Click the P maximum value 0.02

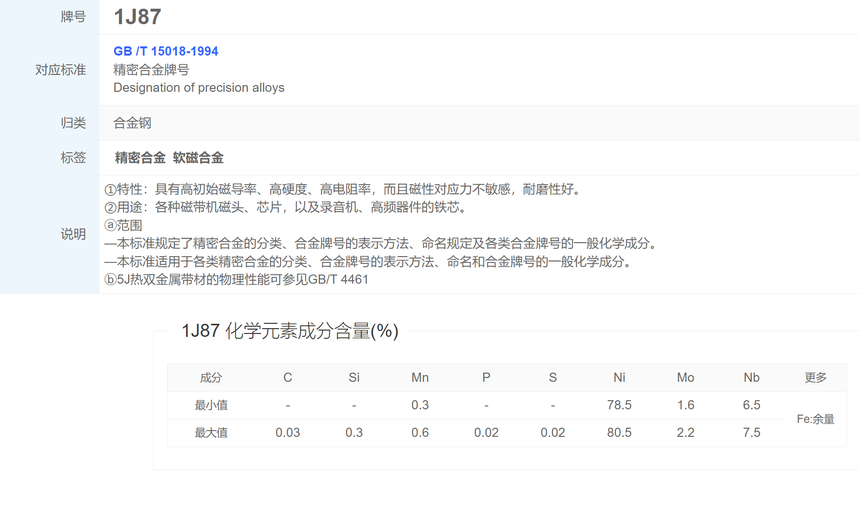(486, 433)
